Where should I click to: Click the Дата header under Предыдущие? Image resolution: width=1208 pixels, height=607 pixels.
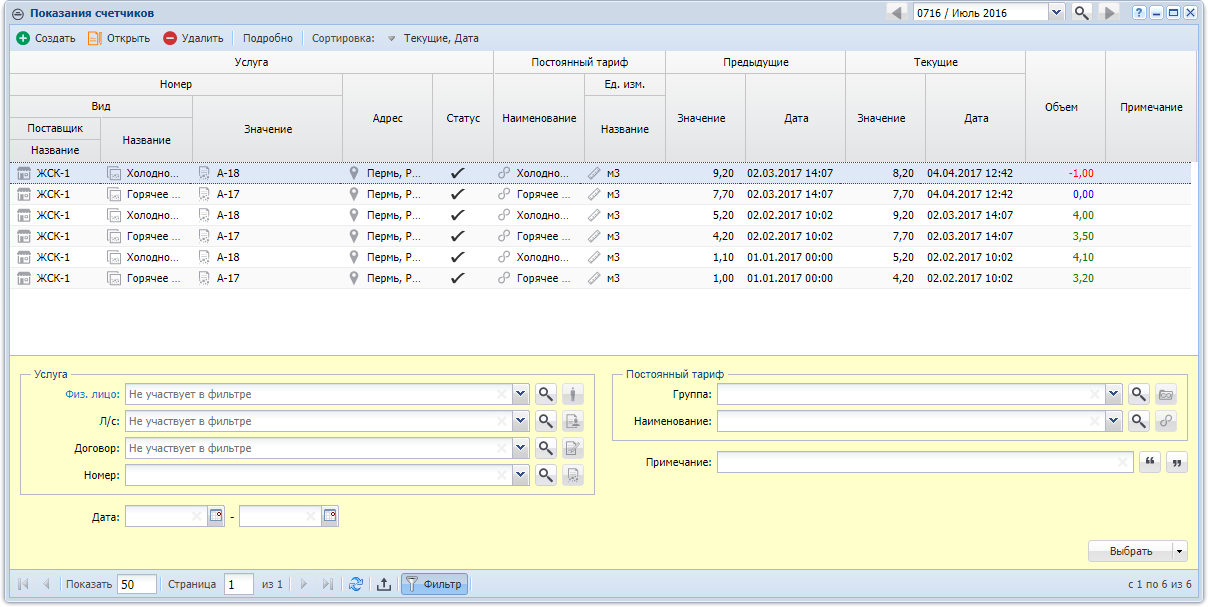click(796, 118)
